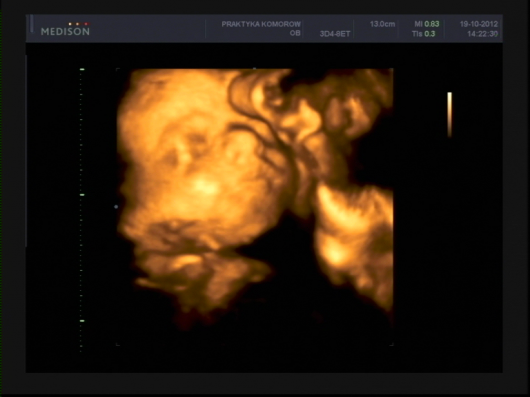Screen dimensions: 530x397
Task: Click the three colored dots above Medison
Action: point(78,24)
